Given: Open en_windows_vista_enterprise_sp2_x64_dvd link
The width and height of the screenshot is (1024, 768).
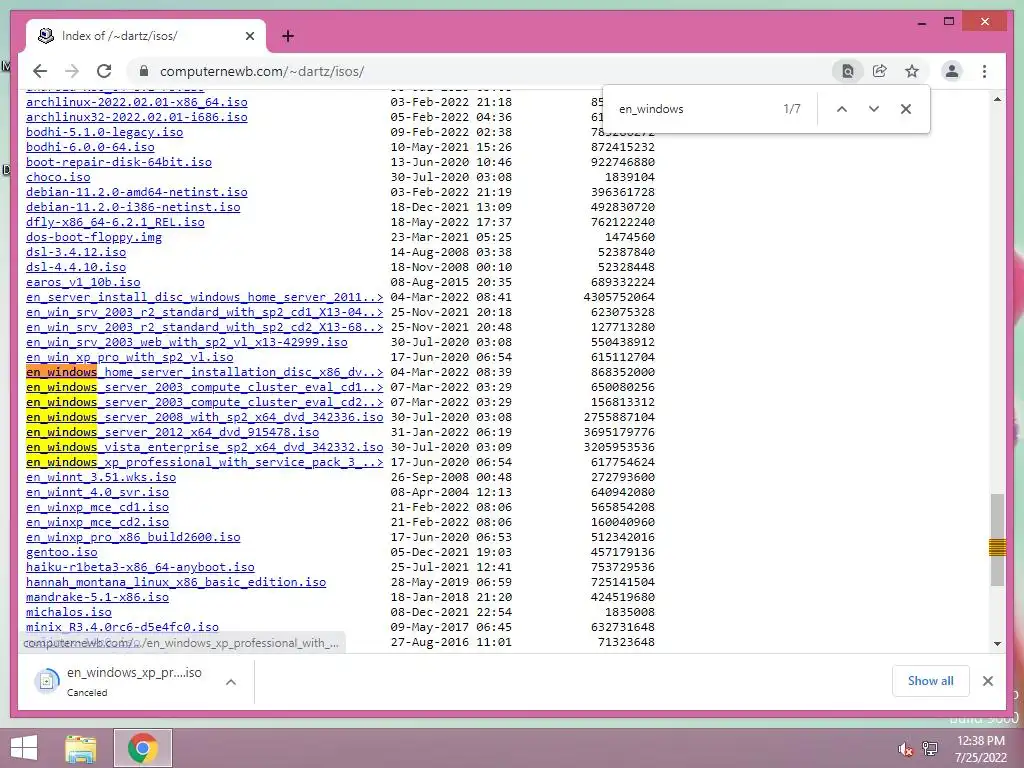Looking at the screenshot, I should pyautogui.click(x=204, y=447).
